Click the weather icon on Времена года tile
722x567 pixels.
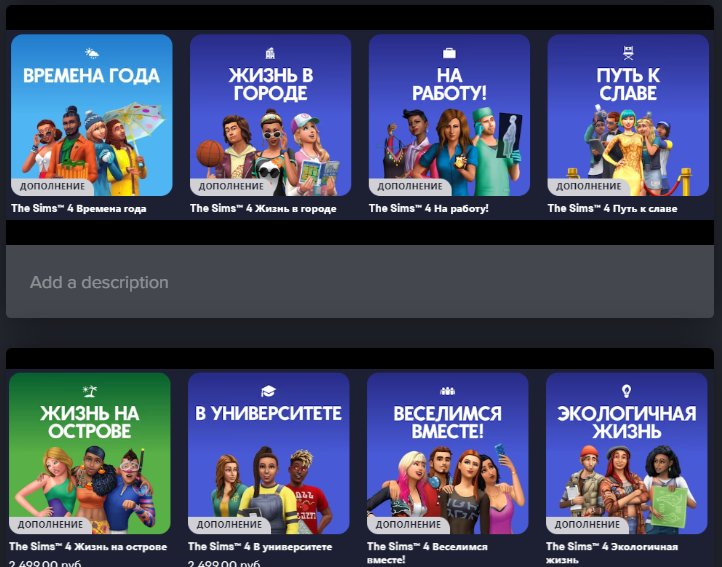92,52
